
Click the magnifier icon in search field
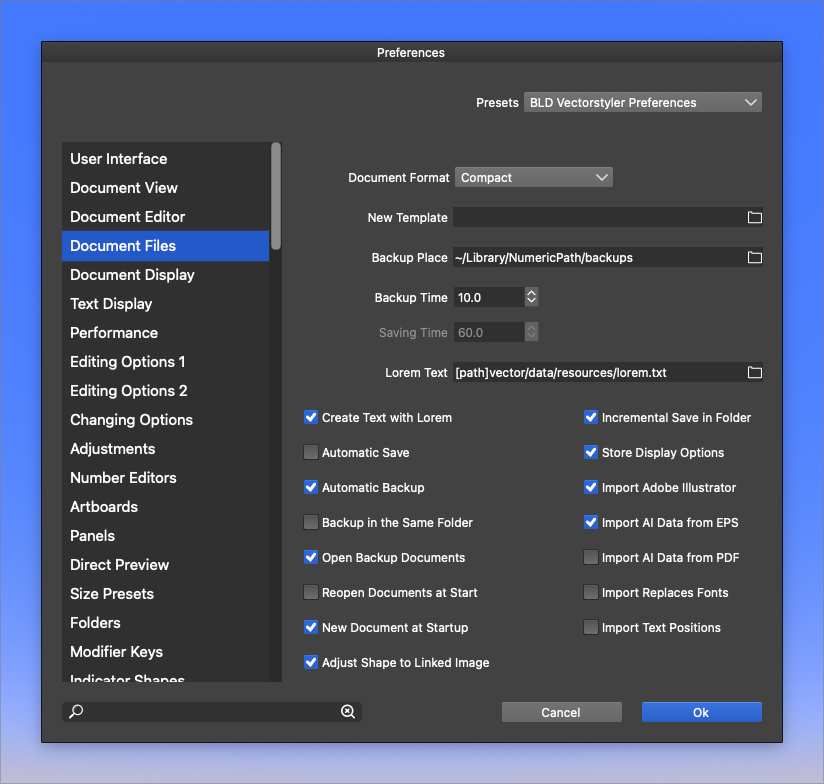point(77,712)
